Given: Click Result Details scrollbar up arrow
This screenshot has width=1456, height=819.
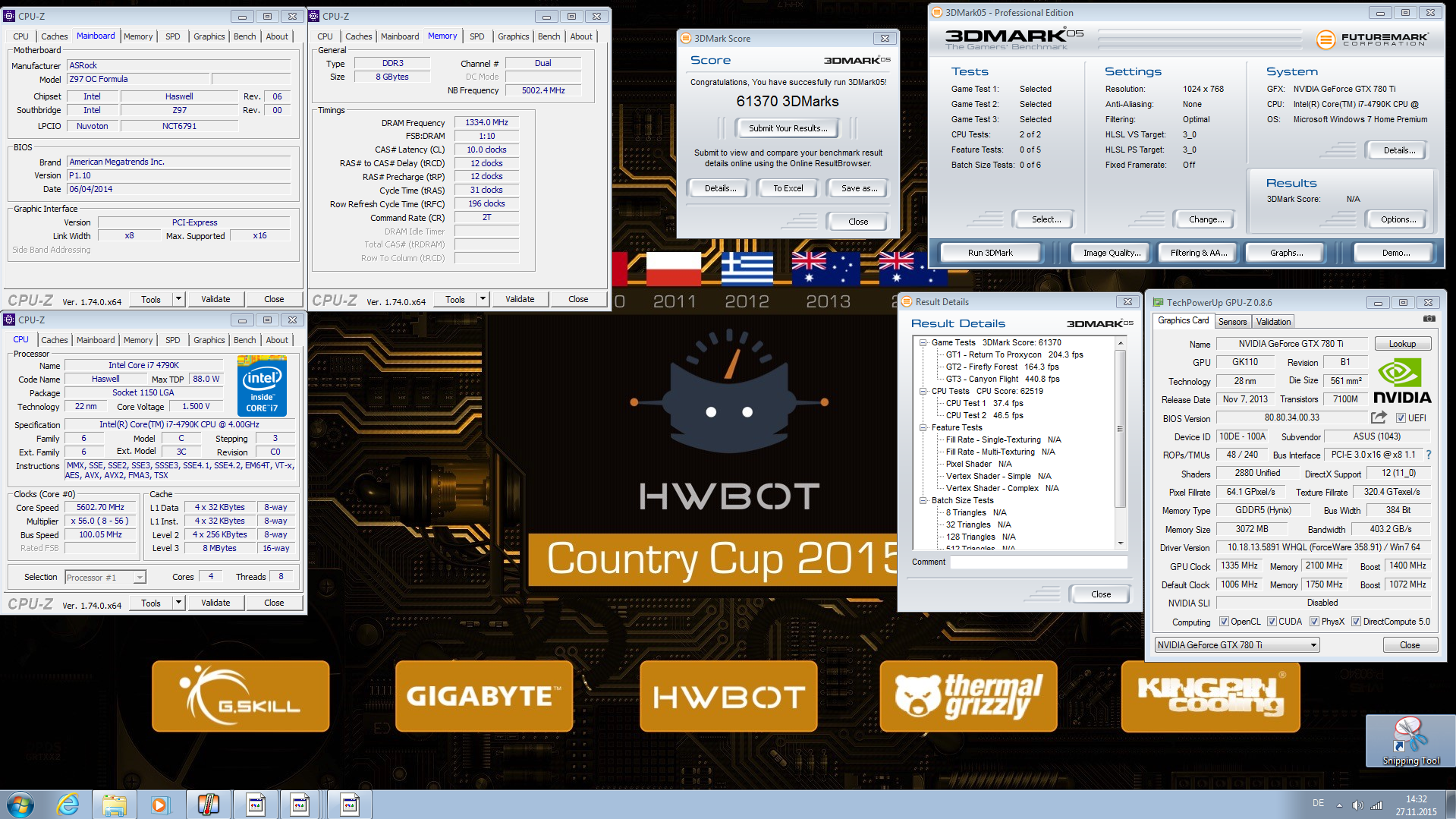Looking at the screenshot, I should [x=1121, y=343].
